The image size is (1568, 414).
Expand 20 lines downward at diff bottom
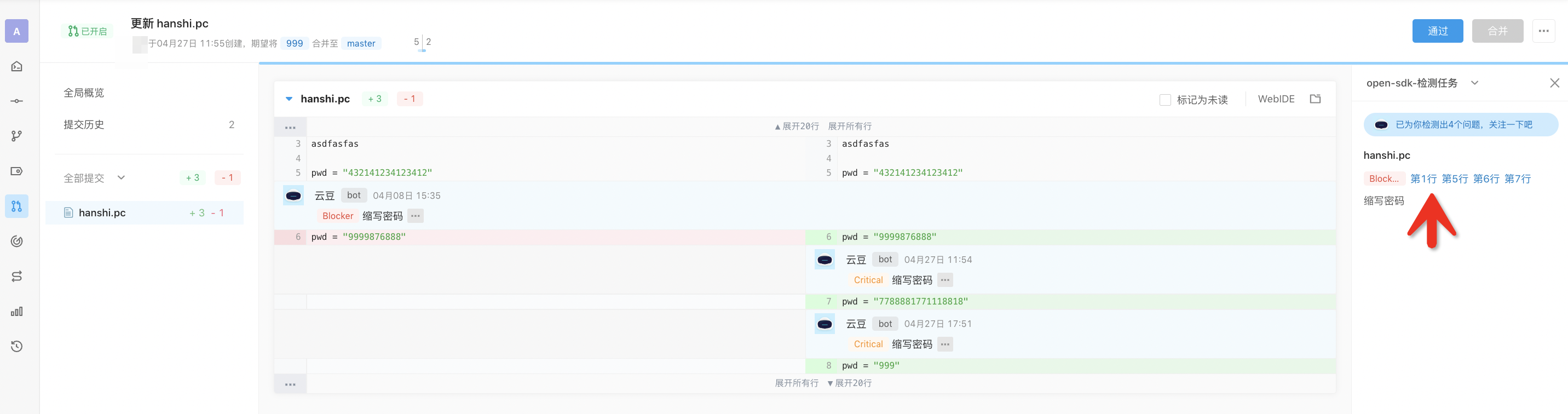pyautogui.click(x=849, y=383)
